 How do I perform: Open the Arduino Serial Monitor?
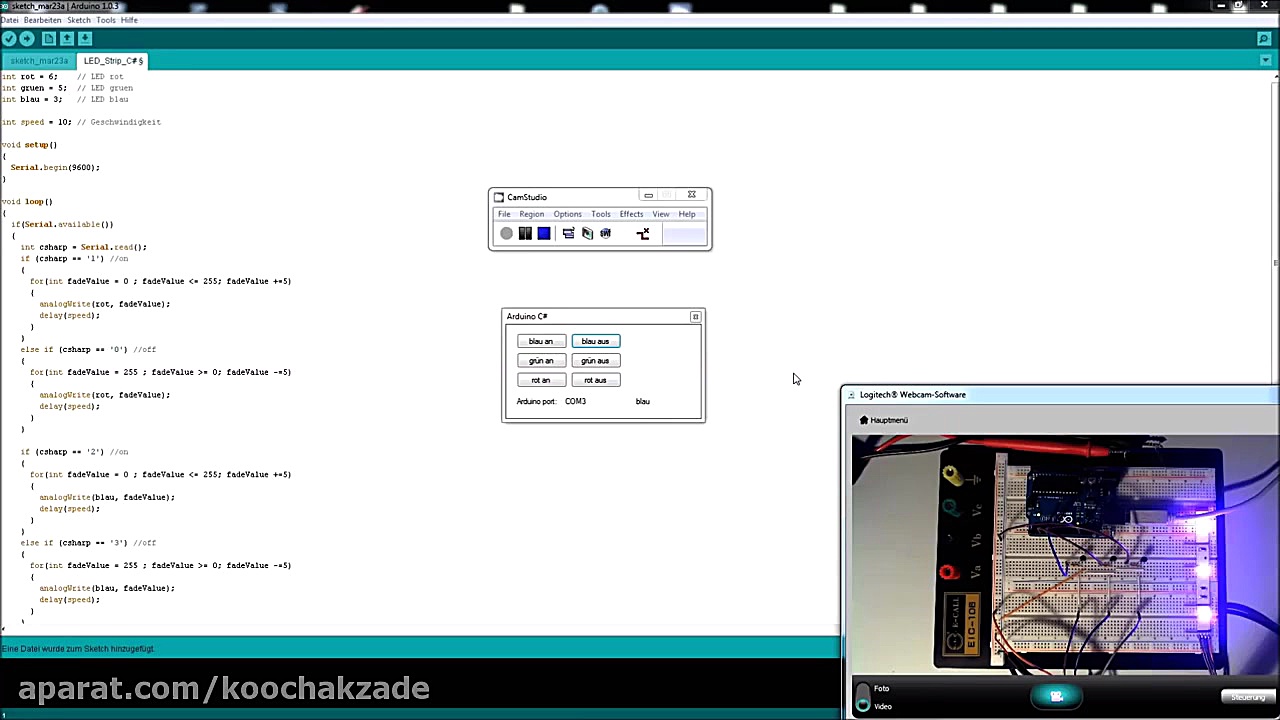pyautogui.click(x=1263, y=38)
